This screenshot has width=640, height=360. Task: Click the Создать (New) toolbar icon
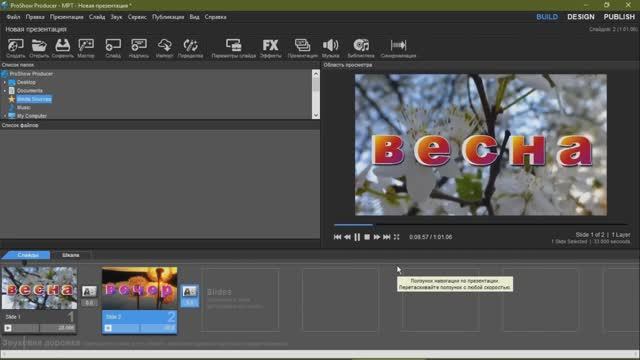click(16, 48)
